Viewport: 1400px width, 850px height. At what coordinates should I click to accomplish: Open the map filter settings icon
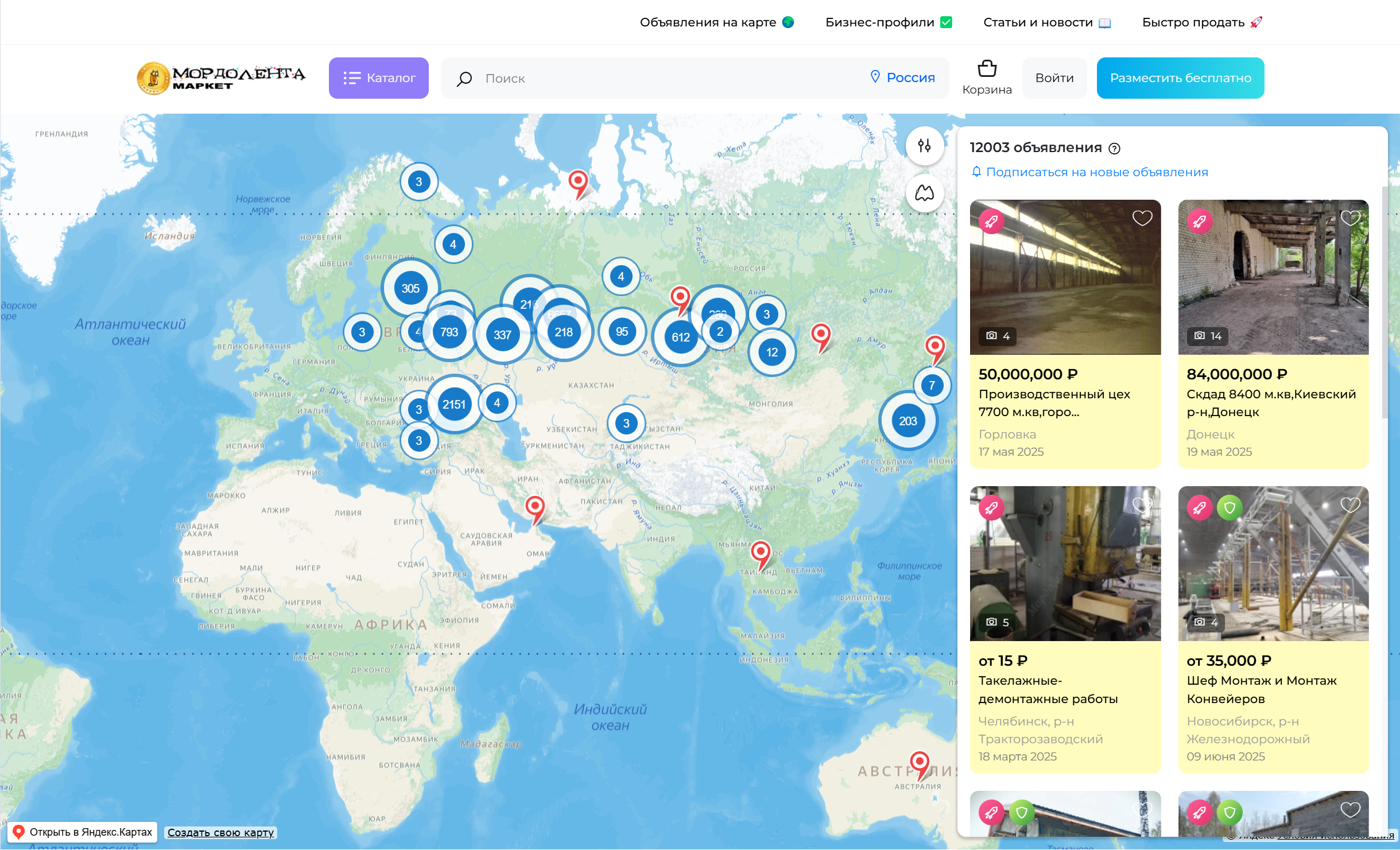click(x=924, y=146)
